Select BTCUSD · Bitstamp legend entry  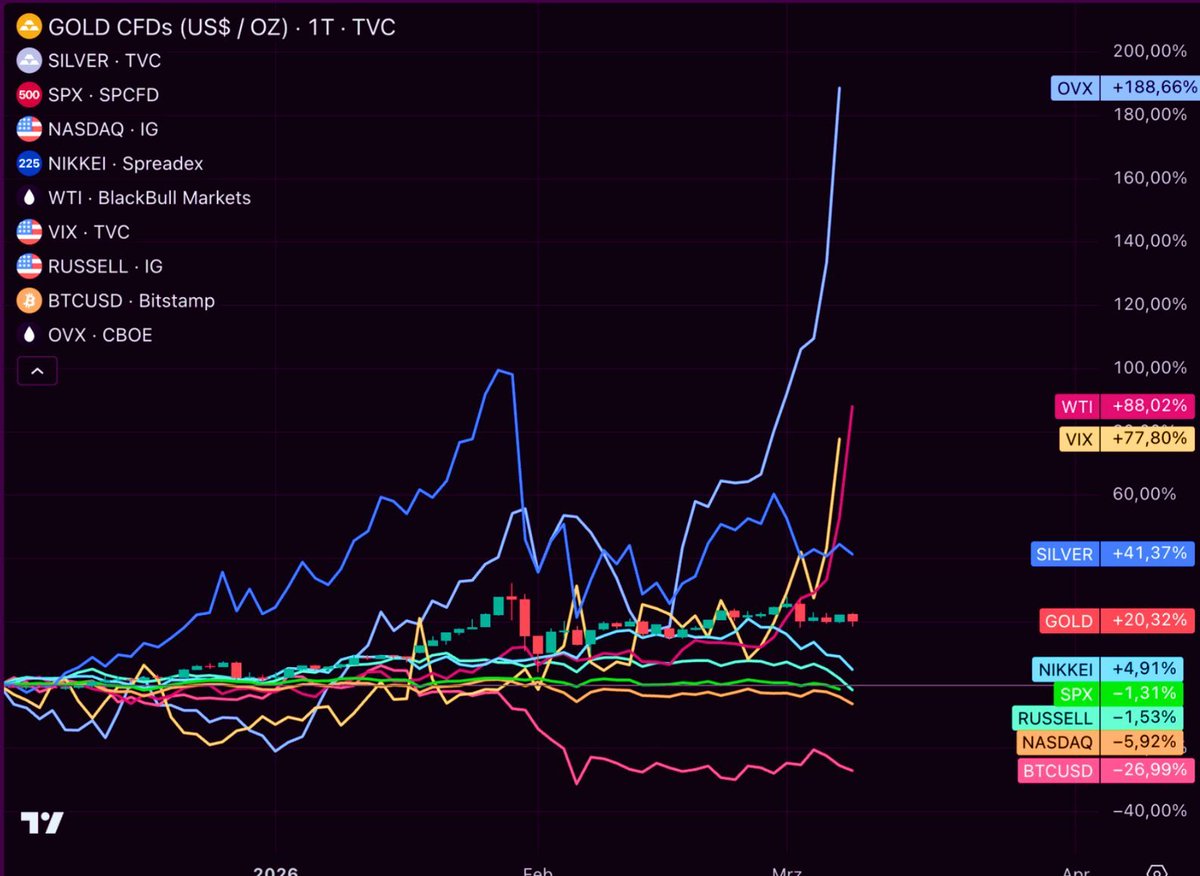click(131, 300)
